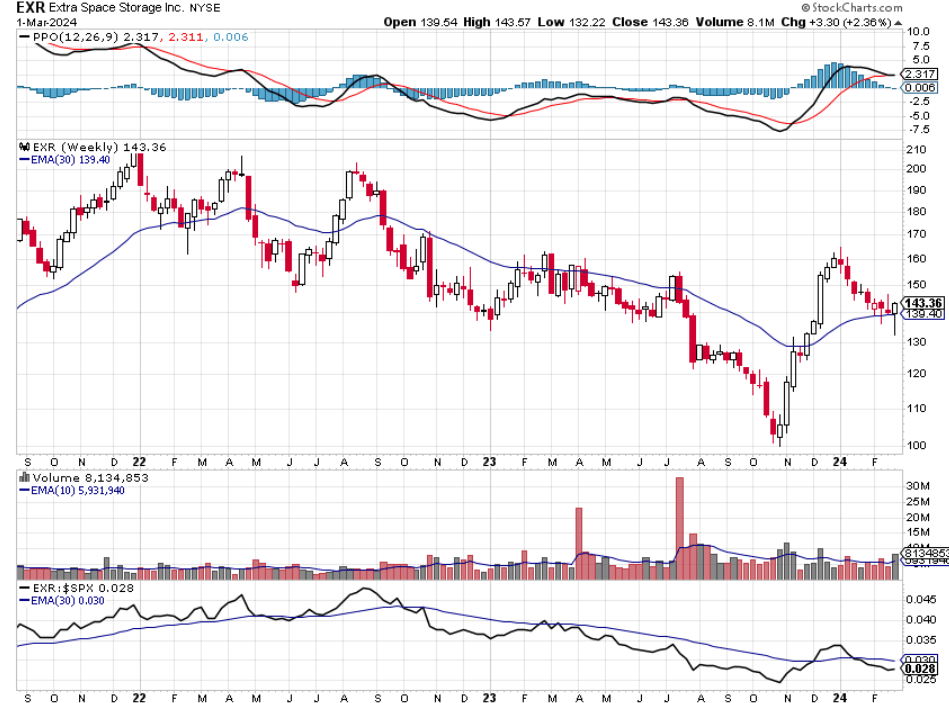This screenshot has width=949, height=703.
Task: Select the PPO(12,26,9) 2.317 legend
Action: click(96, 37)
